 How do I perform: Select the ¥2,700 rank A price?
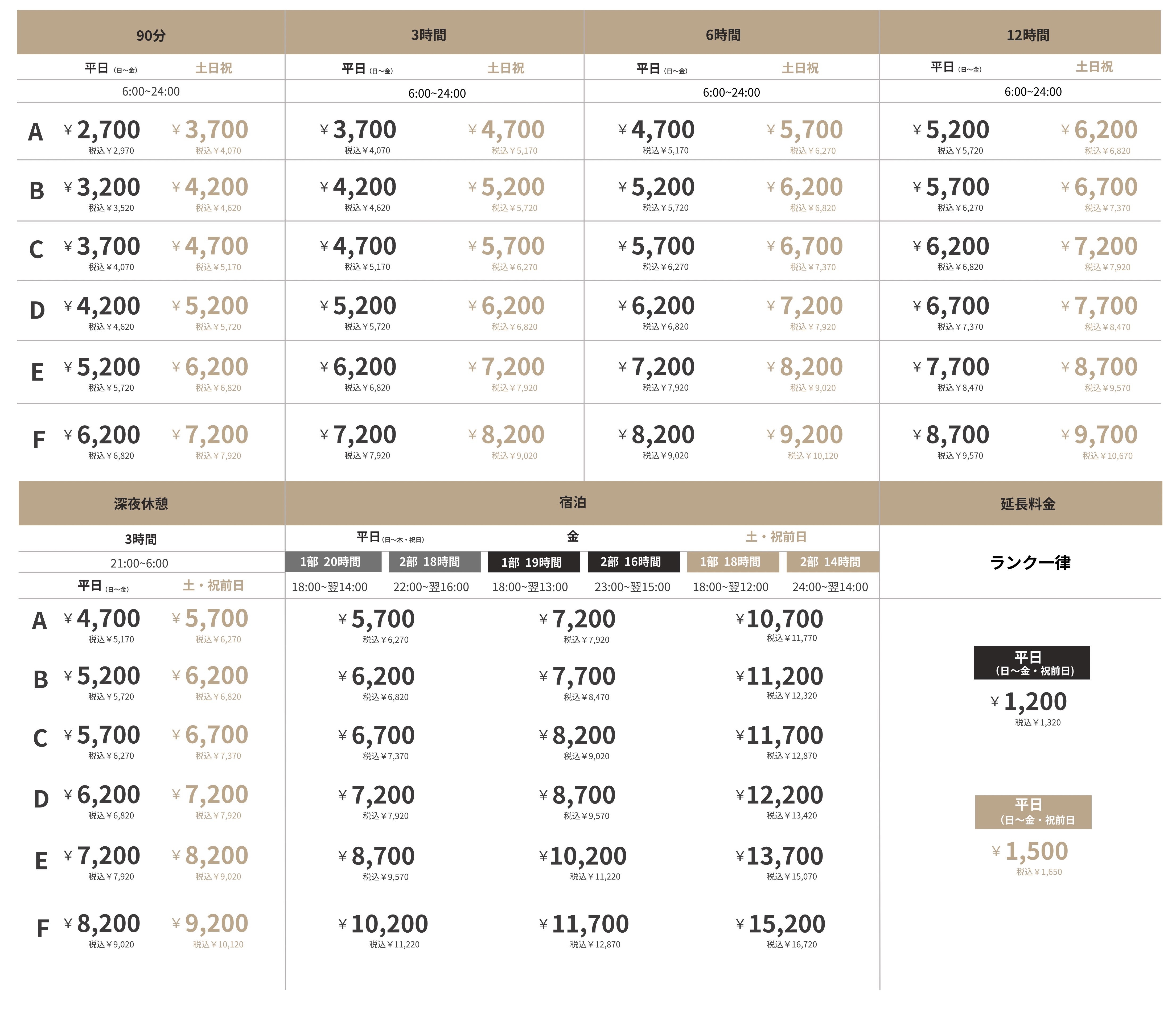point(108,130)
